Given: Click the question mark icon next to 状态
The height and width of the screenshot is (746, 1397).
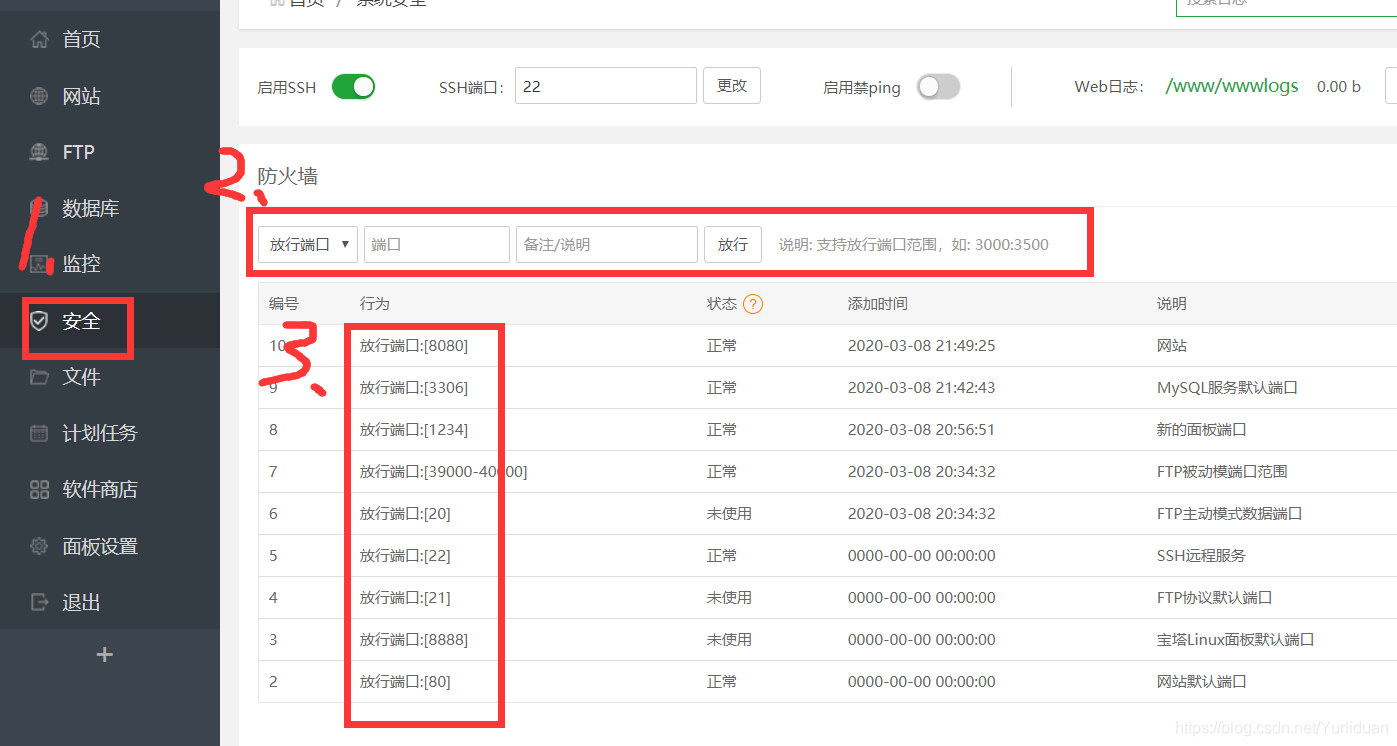Looking at the screenshot, I should pyautogui.click(x=753, y=304).
